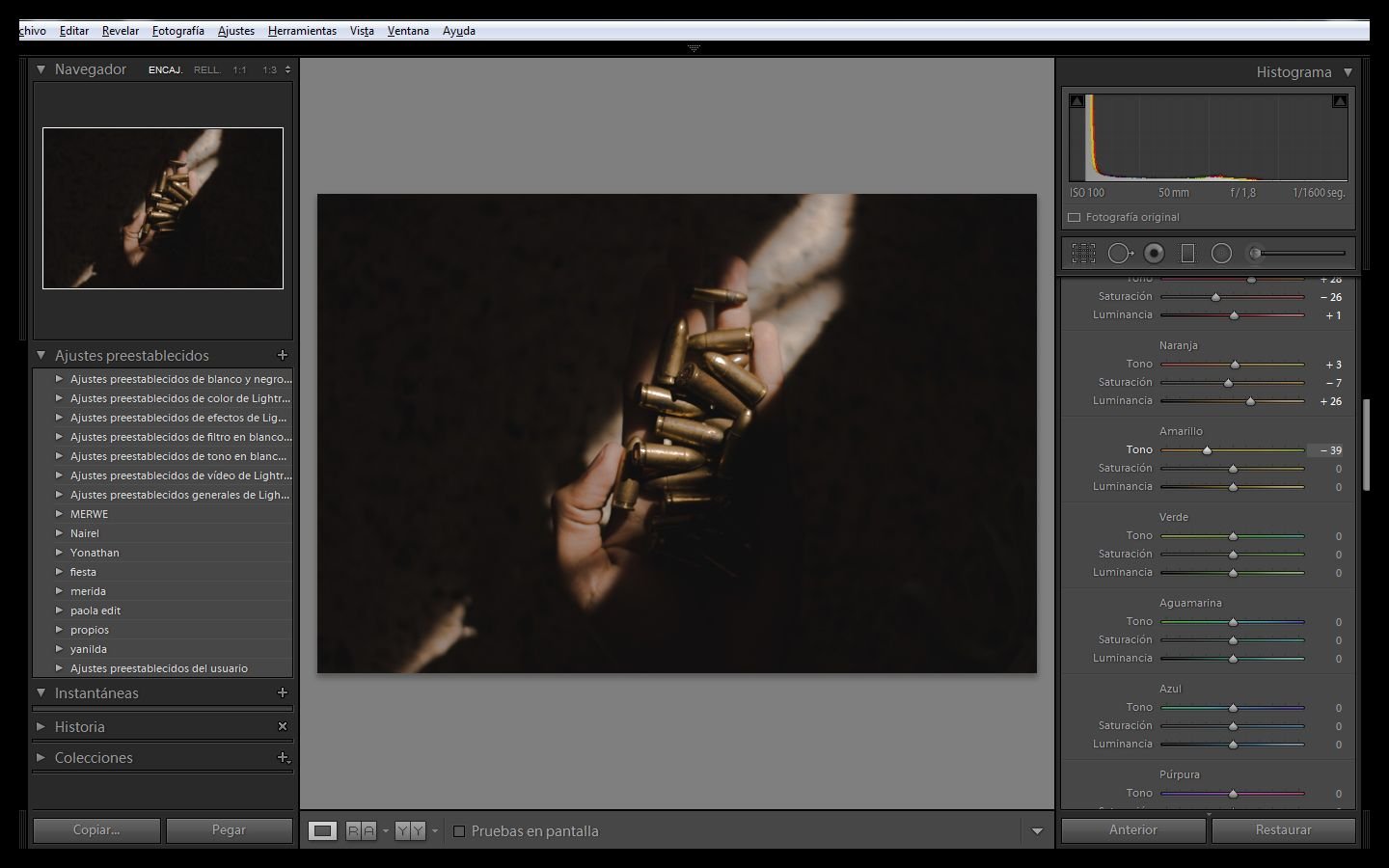Screen dimensions: 1389x868
Task: Collapse the Instantáneas panel
Action: pyautogui.click(x=41, y=692)
